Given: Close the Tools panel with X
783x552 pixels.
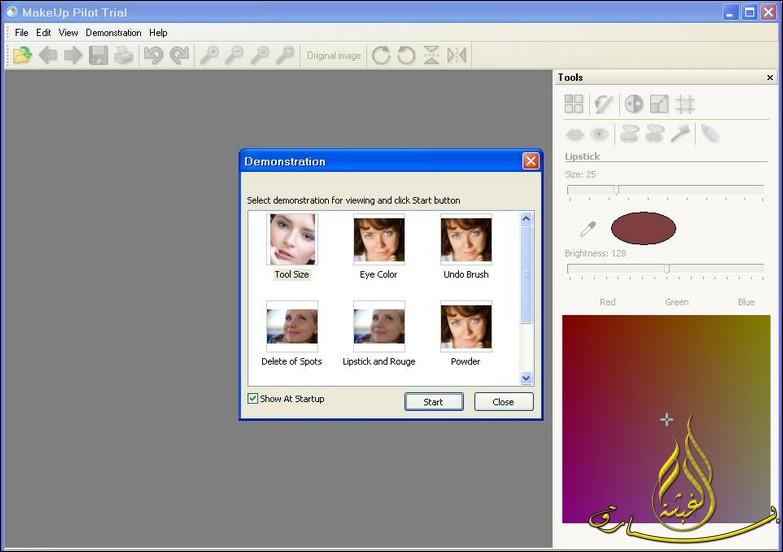Looking at the screenshot, I should click(x=770, y=77).
